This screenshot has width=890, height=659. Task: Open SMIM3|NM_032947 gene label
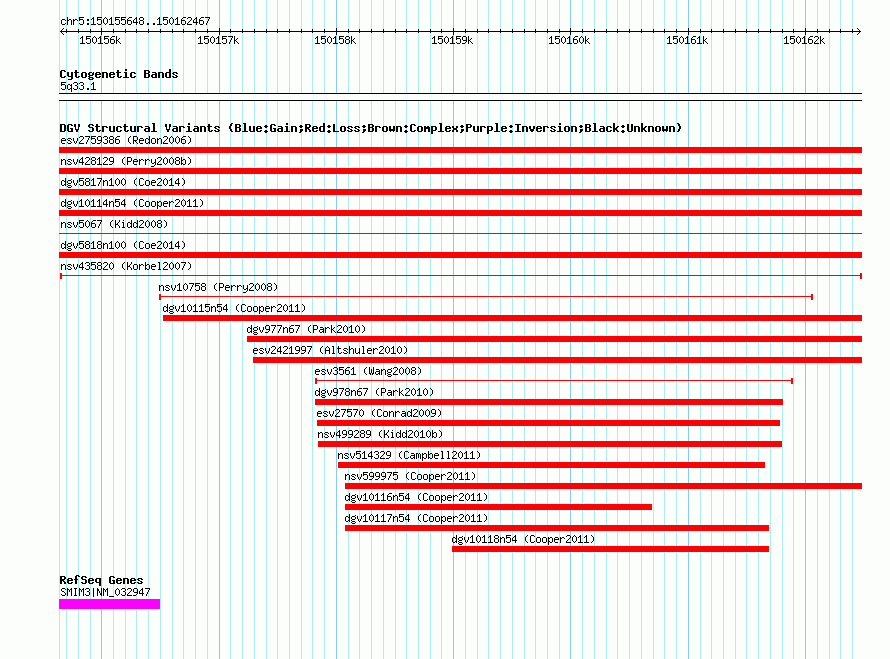click(106, 592)
